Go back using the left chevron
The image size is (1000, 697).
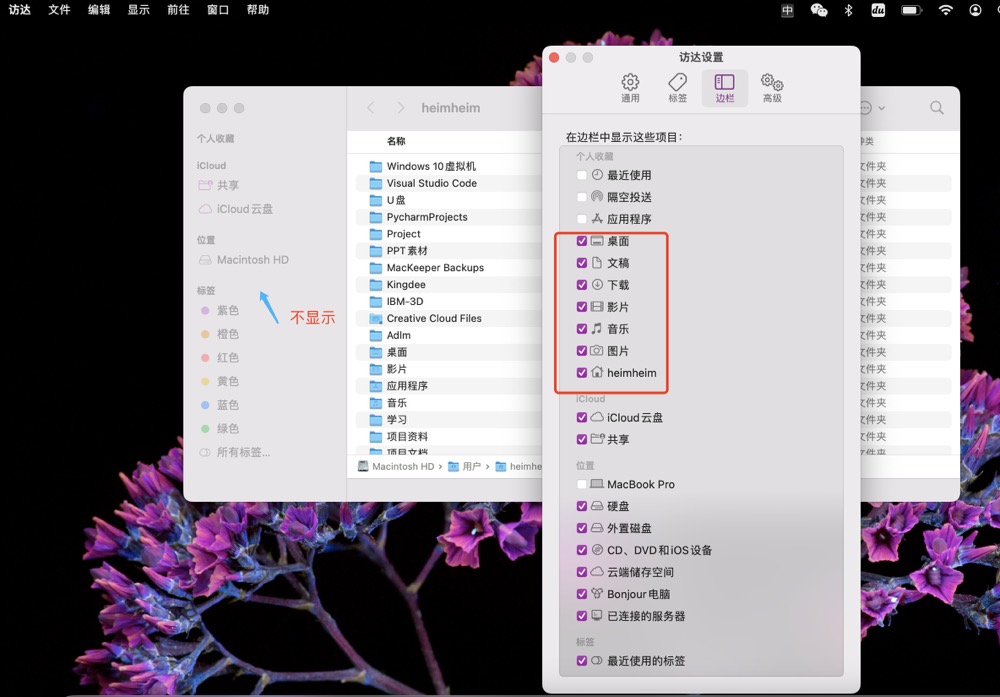pyautogui.click(x=371, y=108)
